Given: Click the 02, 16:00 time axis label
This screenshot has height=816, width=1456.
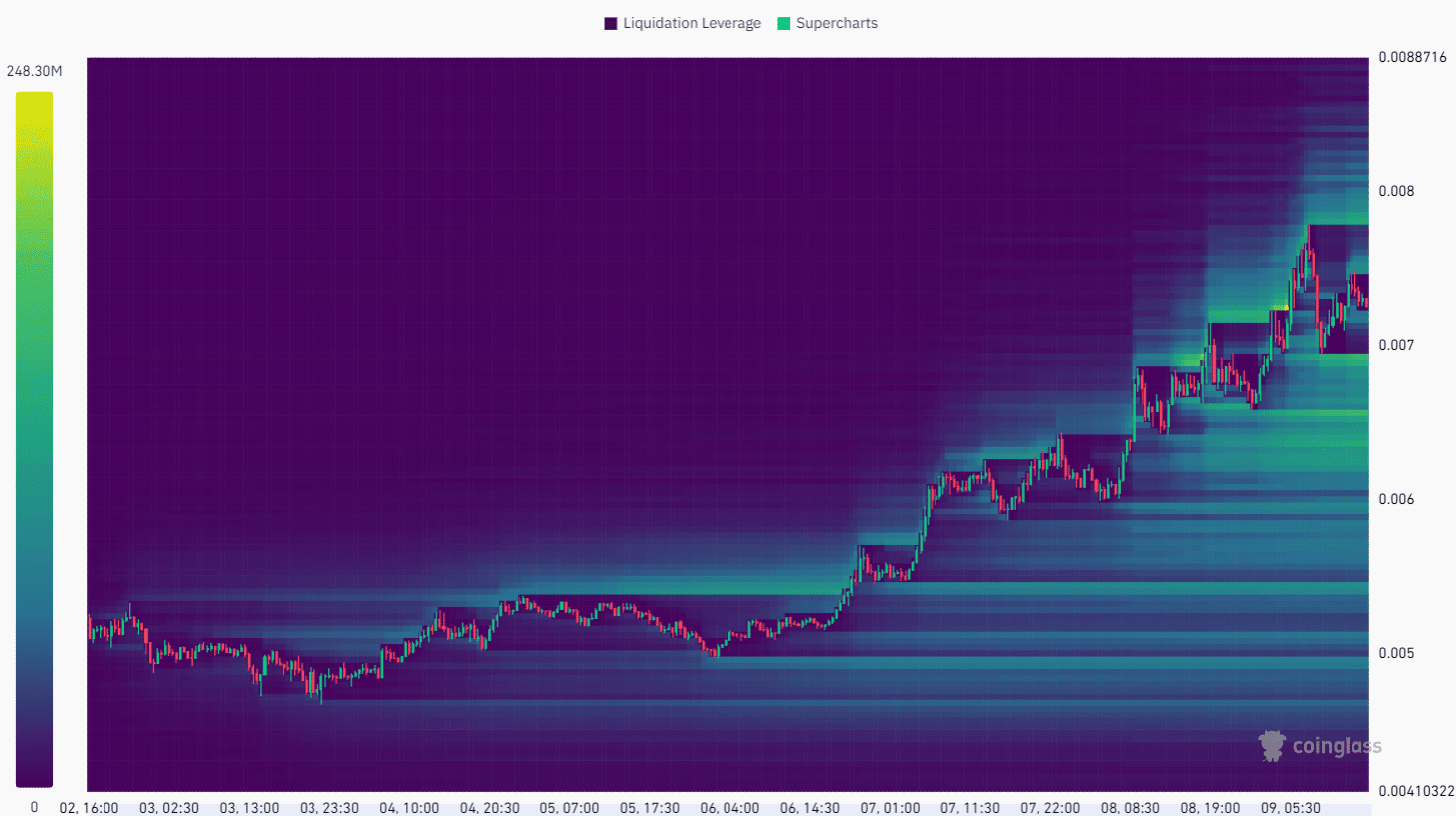Looking at the screenshot, I should (x=89, y=808).
